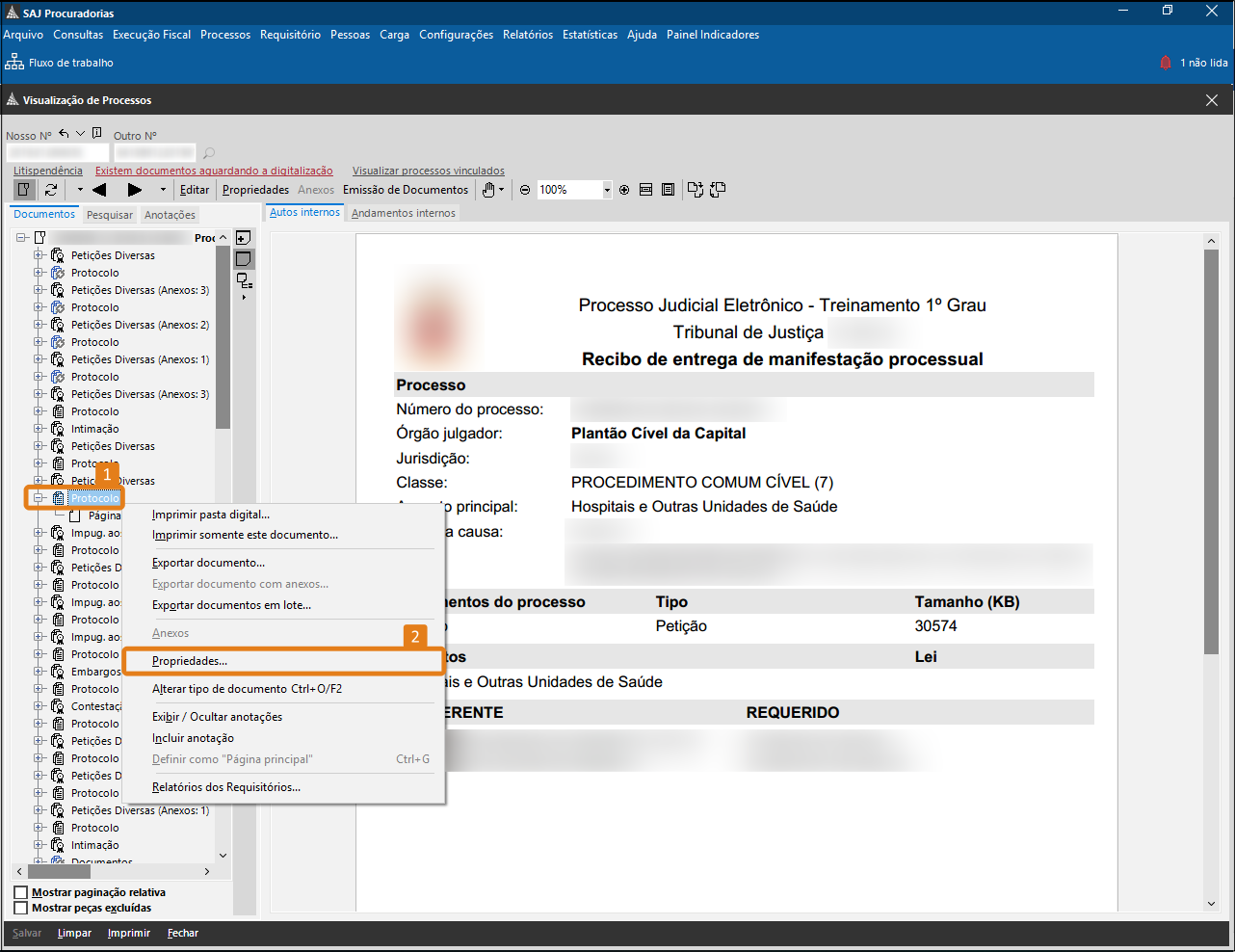The width and height of the screenshot is (1235, 952).
Task: Enable Mostrar paginação relativa checkbox
Action: click(x=21, y=892)
